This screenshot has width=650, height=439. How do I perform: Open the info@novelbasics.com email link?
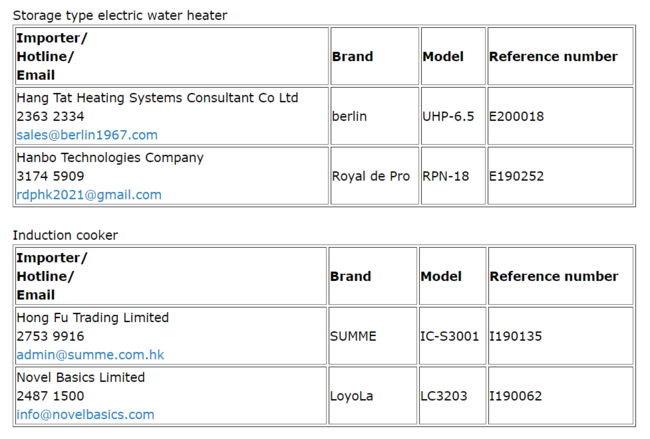pos(85,414)
